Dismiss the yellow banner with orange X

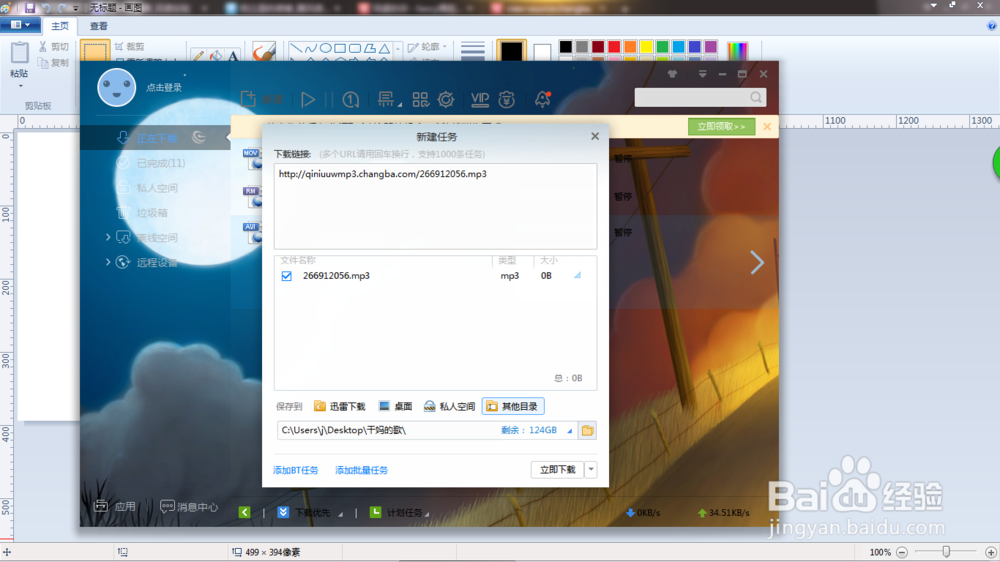[x=767, y=126]
